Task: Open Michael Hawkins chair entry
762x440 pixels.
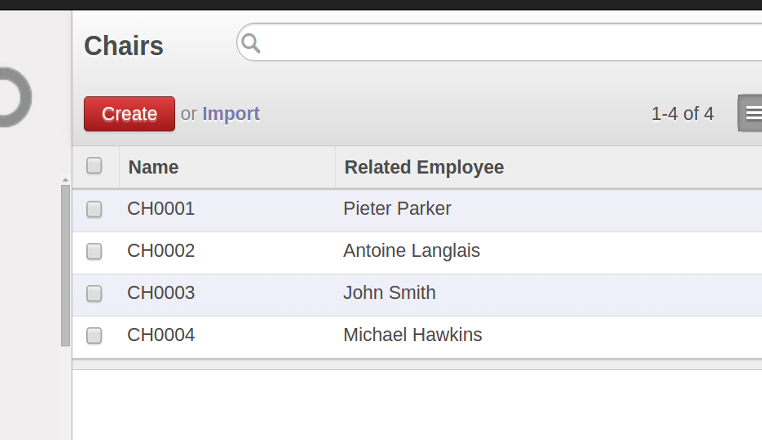Action: (x=413, y=335)
